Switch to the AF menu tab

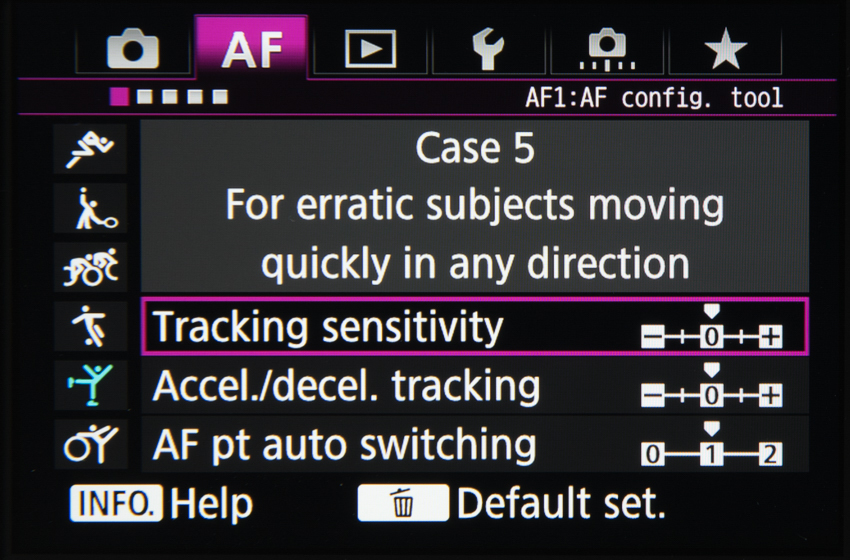[x=250, y=48]
